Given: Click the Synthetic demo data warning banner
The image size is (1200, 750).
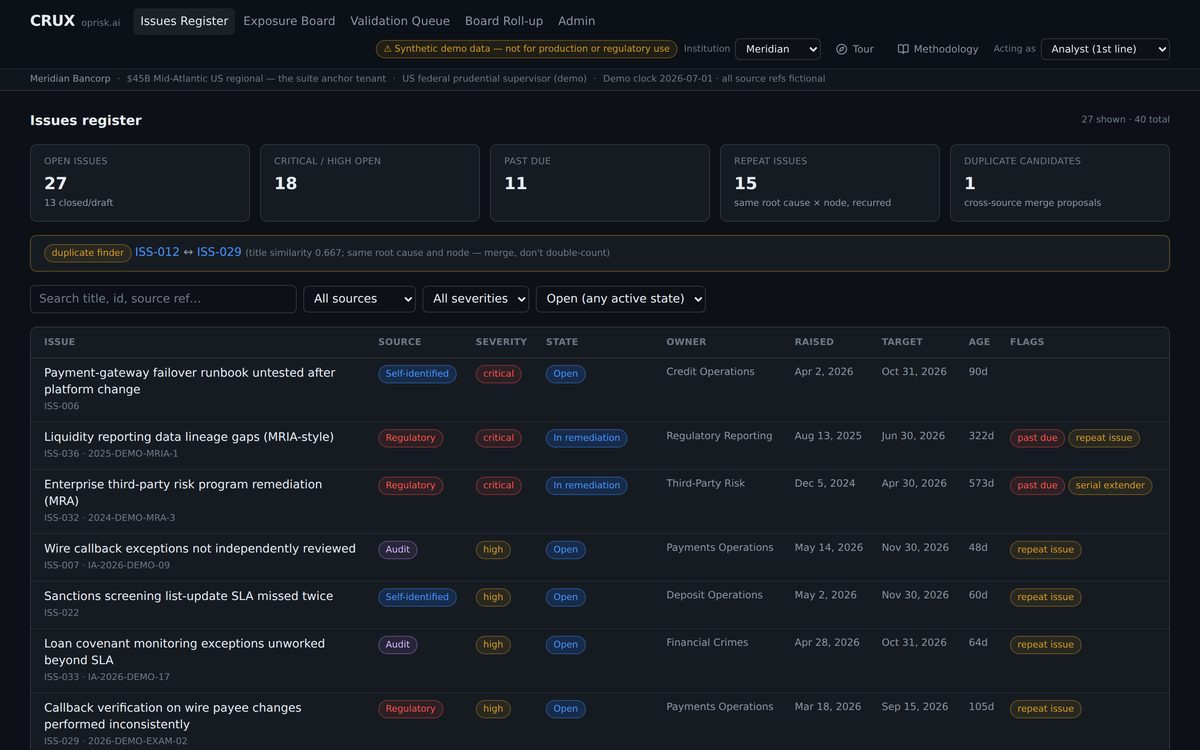Looking at the screenshot, I should 527,49.
